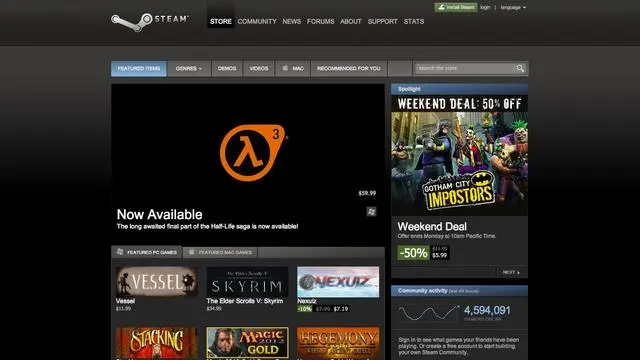Click the login link

tap(485, 7)
